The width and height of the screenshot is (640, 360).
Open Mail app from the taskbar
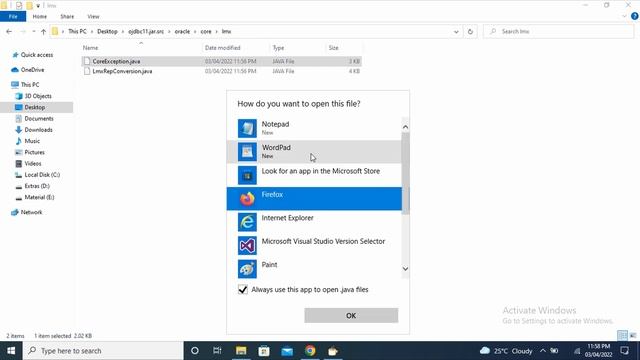(287, 351)
